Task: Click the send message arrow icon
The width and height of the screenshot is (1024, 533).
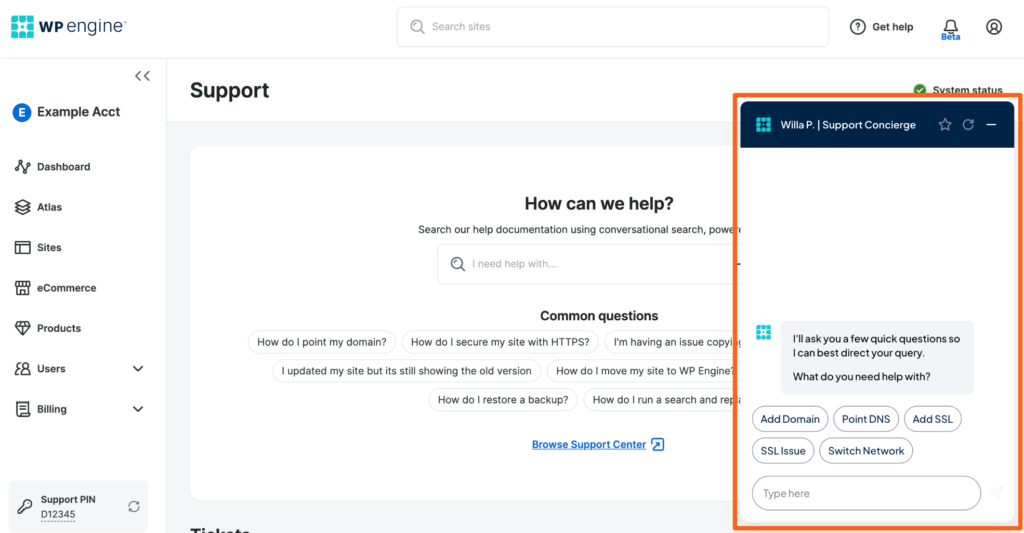Action: point(996,493)
